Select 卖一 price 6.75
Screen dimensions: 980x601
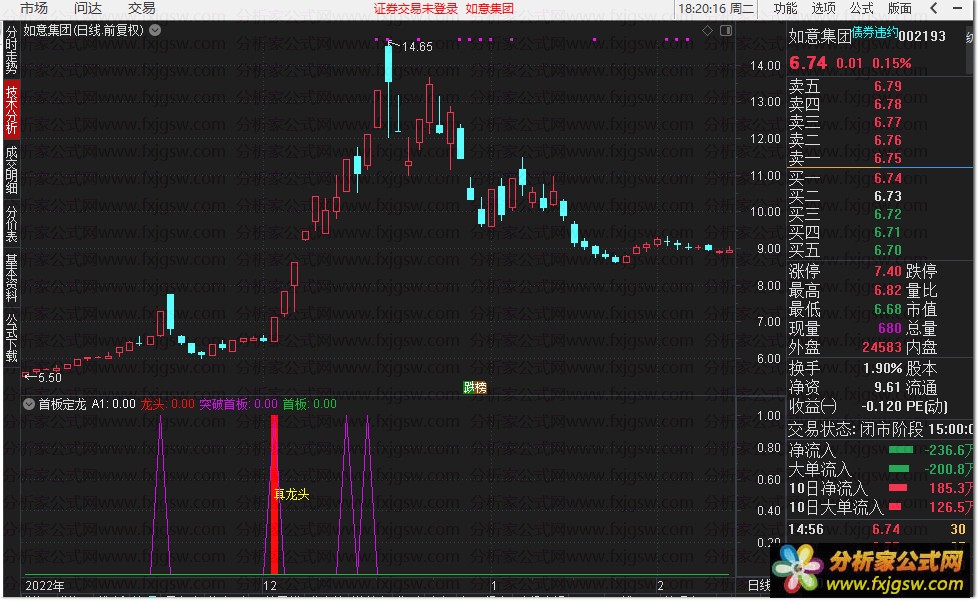[888, 158]
